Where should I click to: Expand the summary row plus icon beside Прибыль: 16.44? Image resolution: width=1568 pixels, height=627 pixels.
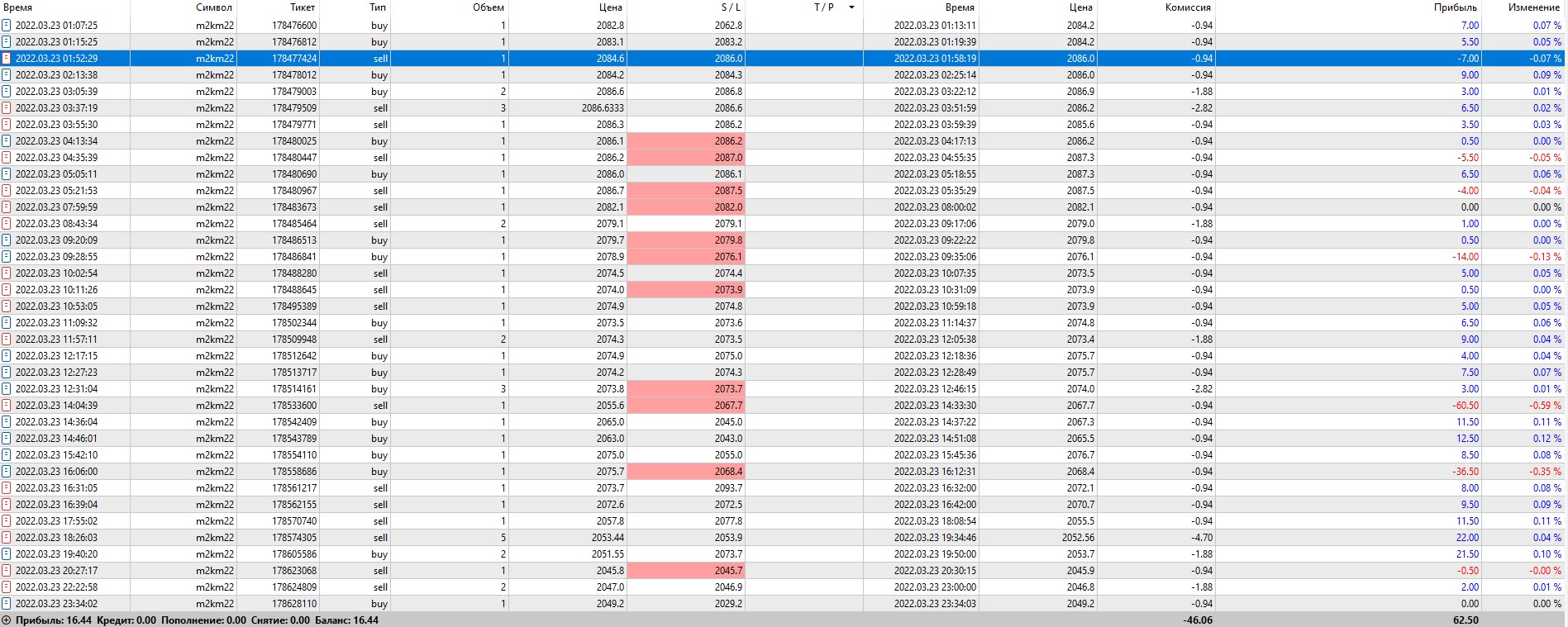pos(7,620)
